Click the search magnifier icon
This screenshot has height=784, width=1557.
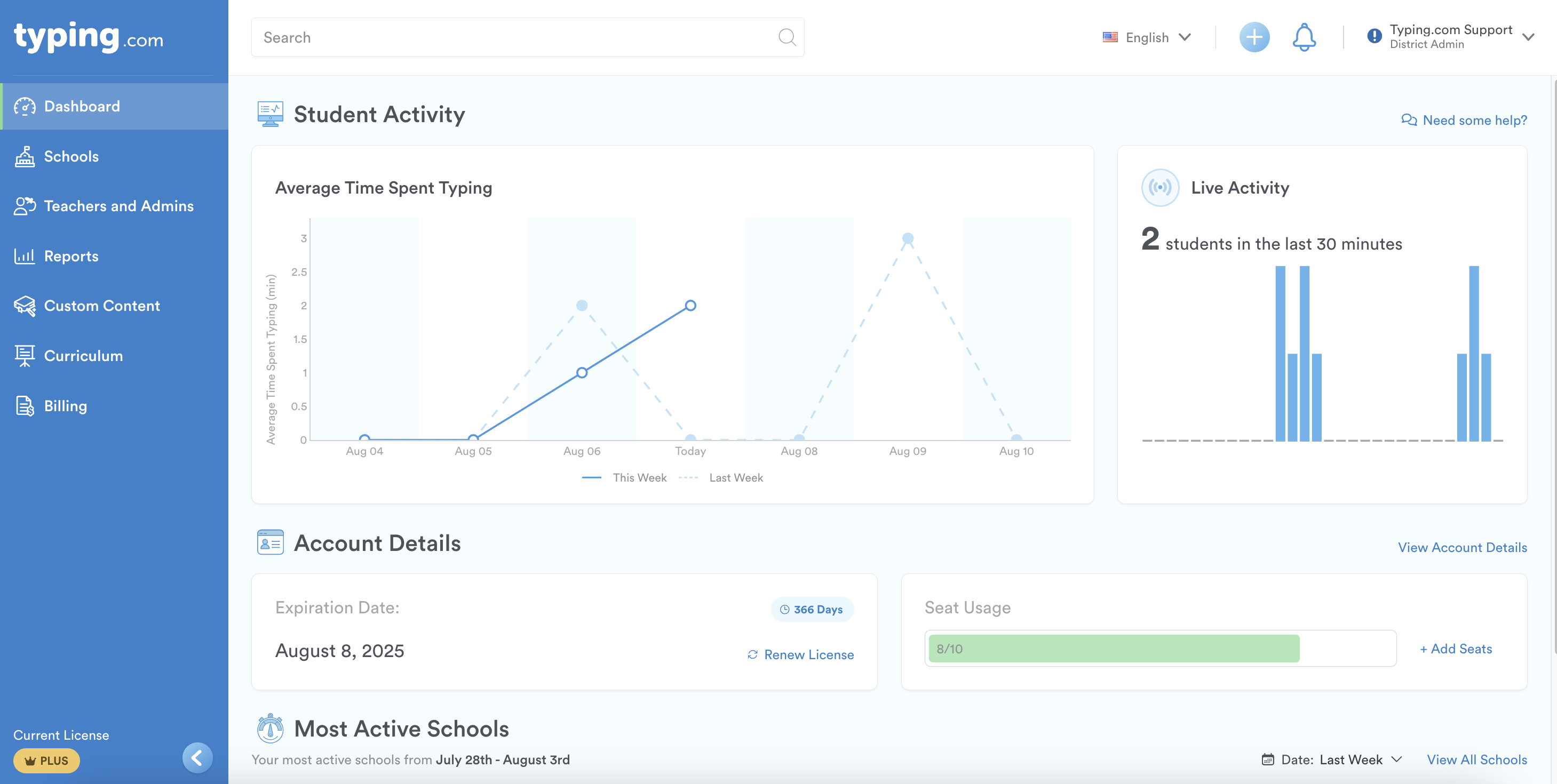787,37
